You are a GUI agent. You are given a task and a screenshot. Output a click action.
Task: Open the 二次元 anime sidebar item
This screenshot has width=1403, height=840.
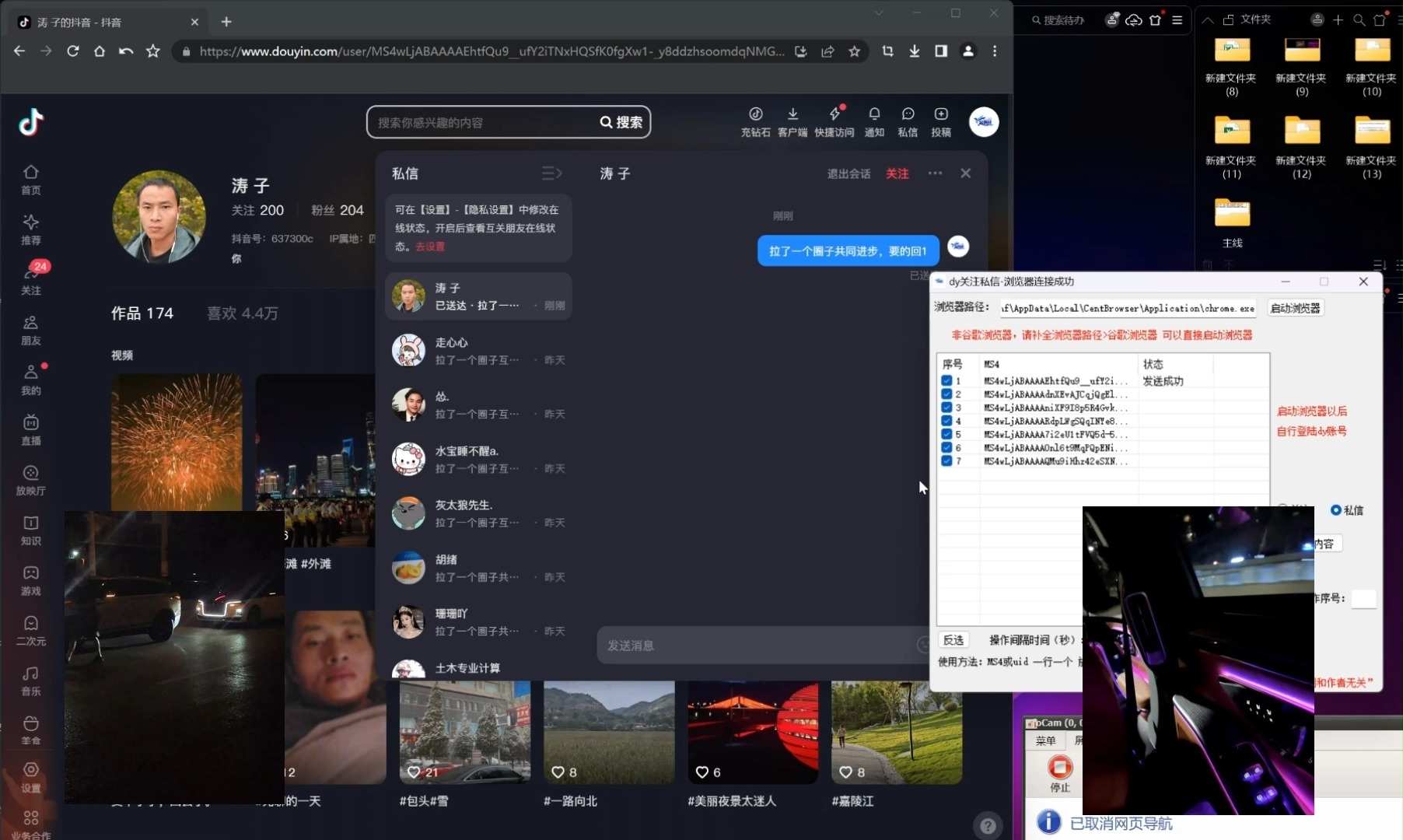point(30,631)
